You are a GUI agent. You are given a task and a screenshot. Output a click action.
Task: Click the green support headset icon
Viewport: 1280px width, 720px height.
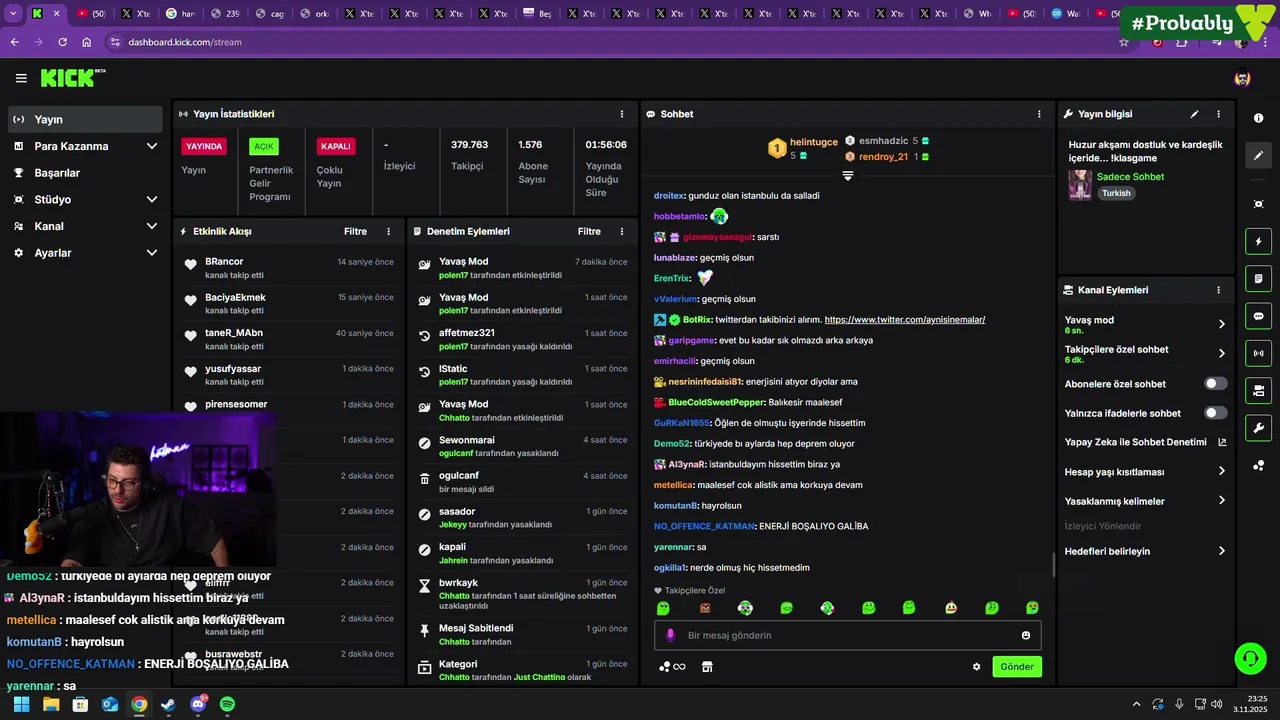[x=1250, y=658]
